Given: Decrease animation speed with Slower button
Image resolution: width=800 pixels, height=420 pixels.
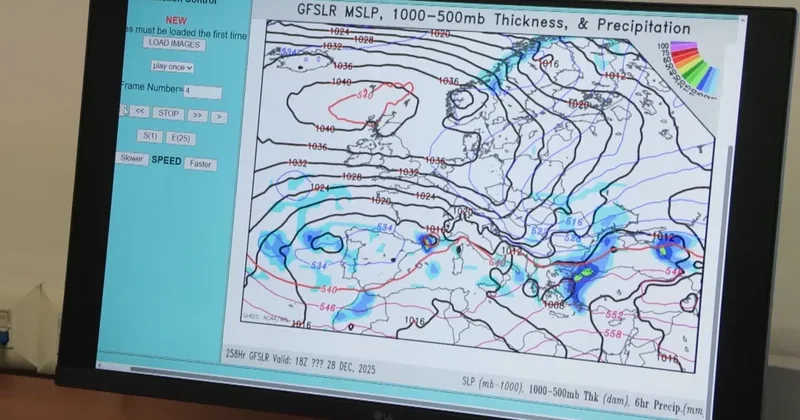Looking at the screenshot, I should [x=132, y=158].
